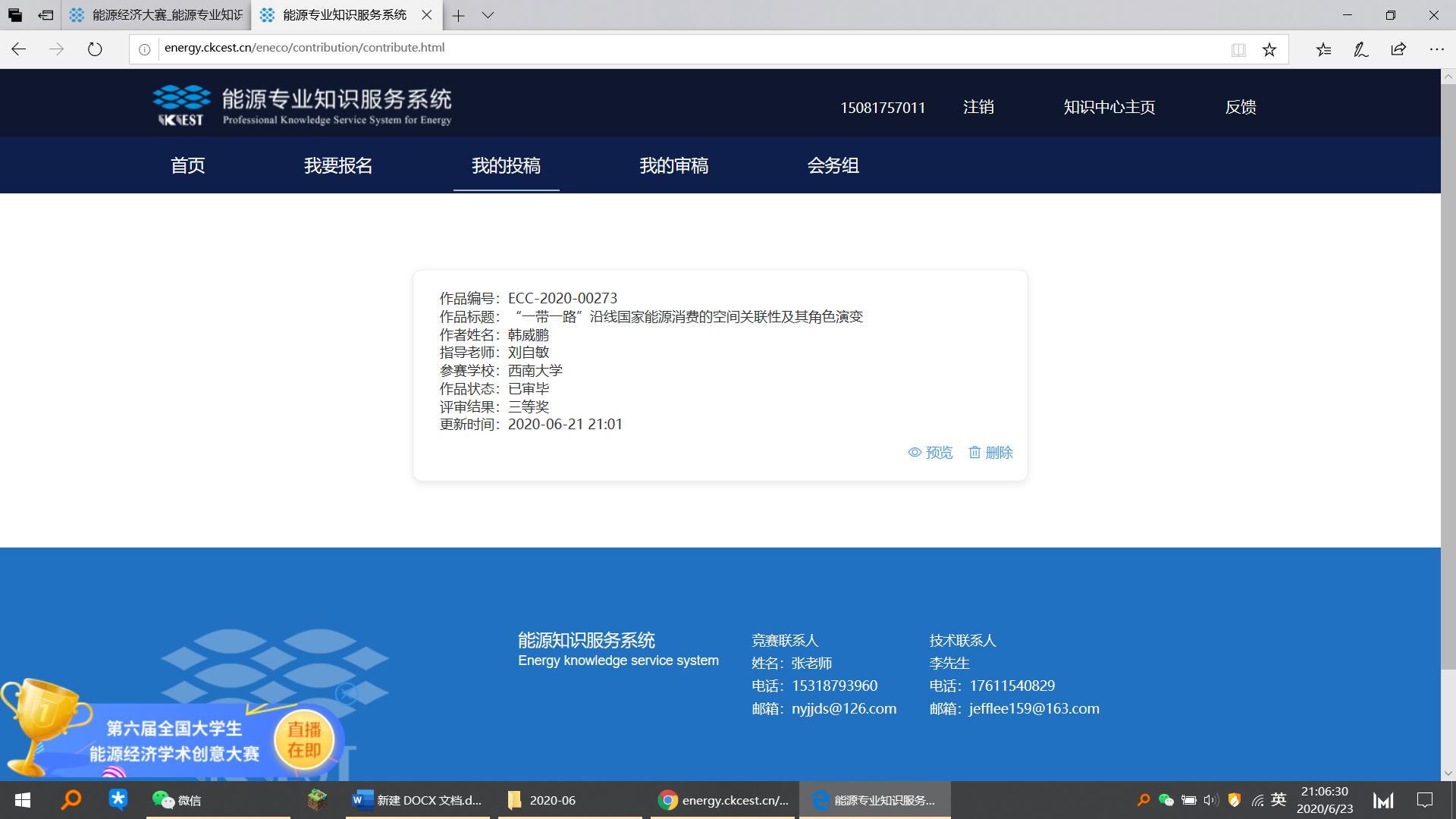Add this page to favorites with the star
Viewport: 1456px width, 819px height.
click(x=1269, y=49)
